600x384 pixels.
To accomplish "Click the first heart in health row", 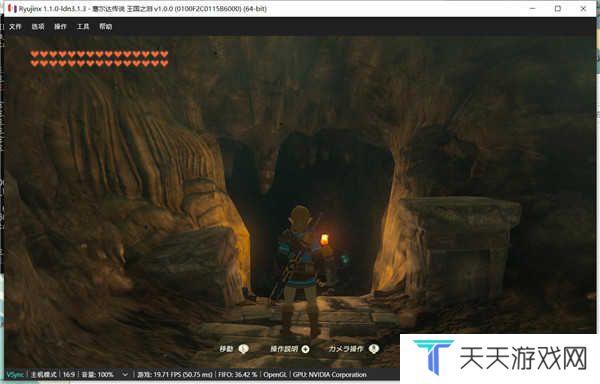I will [35, 54].
